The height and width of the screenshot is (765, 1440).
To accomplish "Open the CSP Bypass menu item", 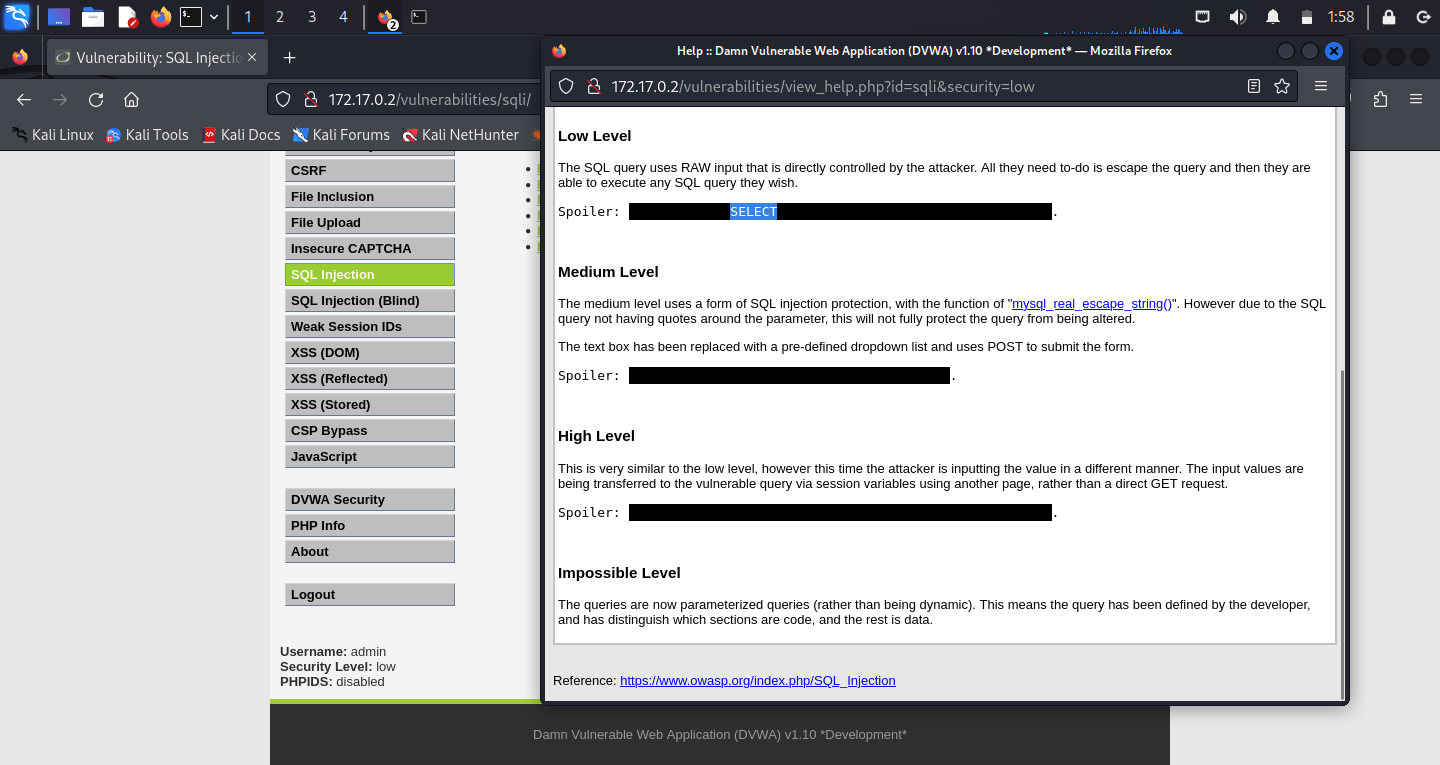I will 370,431.
